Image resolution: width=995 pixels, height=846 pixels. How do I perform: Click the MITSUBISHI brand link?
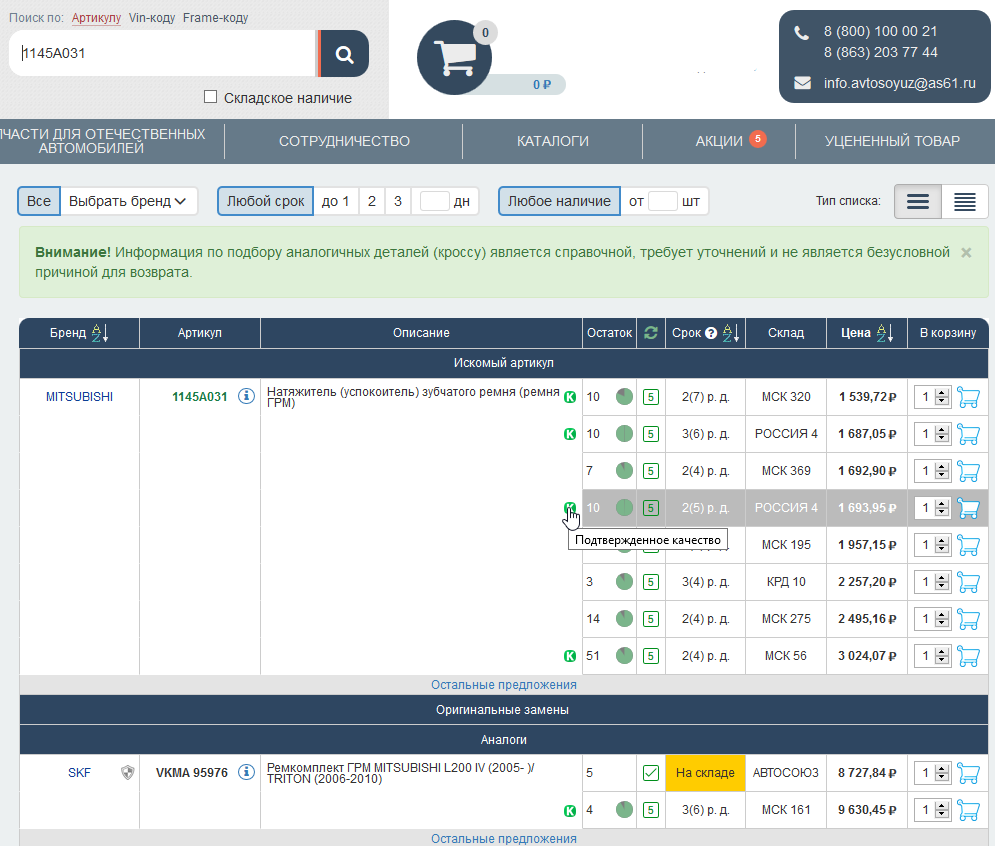pos(79,397)
